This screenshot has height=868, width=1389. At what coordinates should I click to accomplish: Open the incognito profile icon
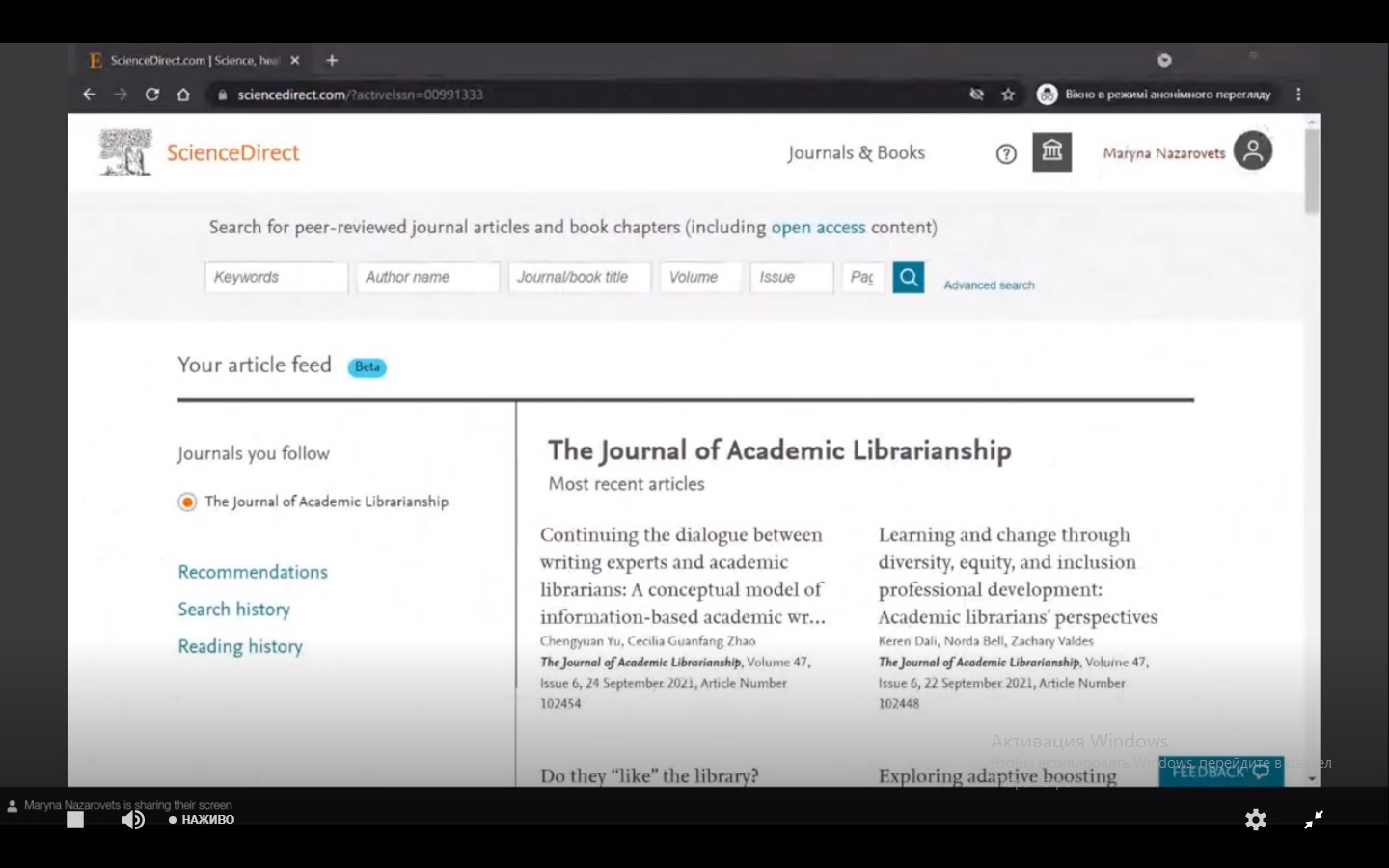(1047, 95)
